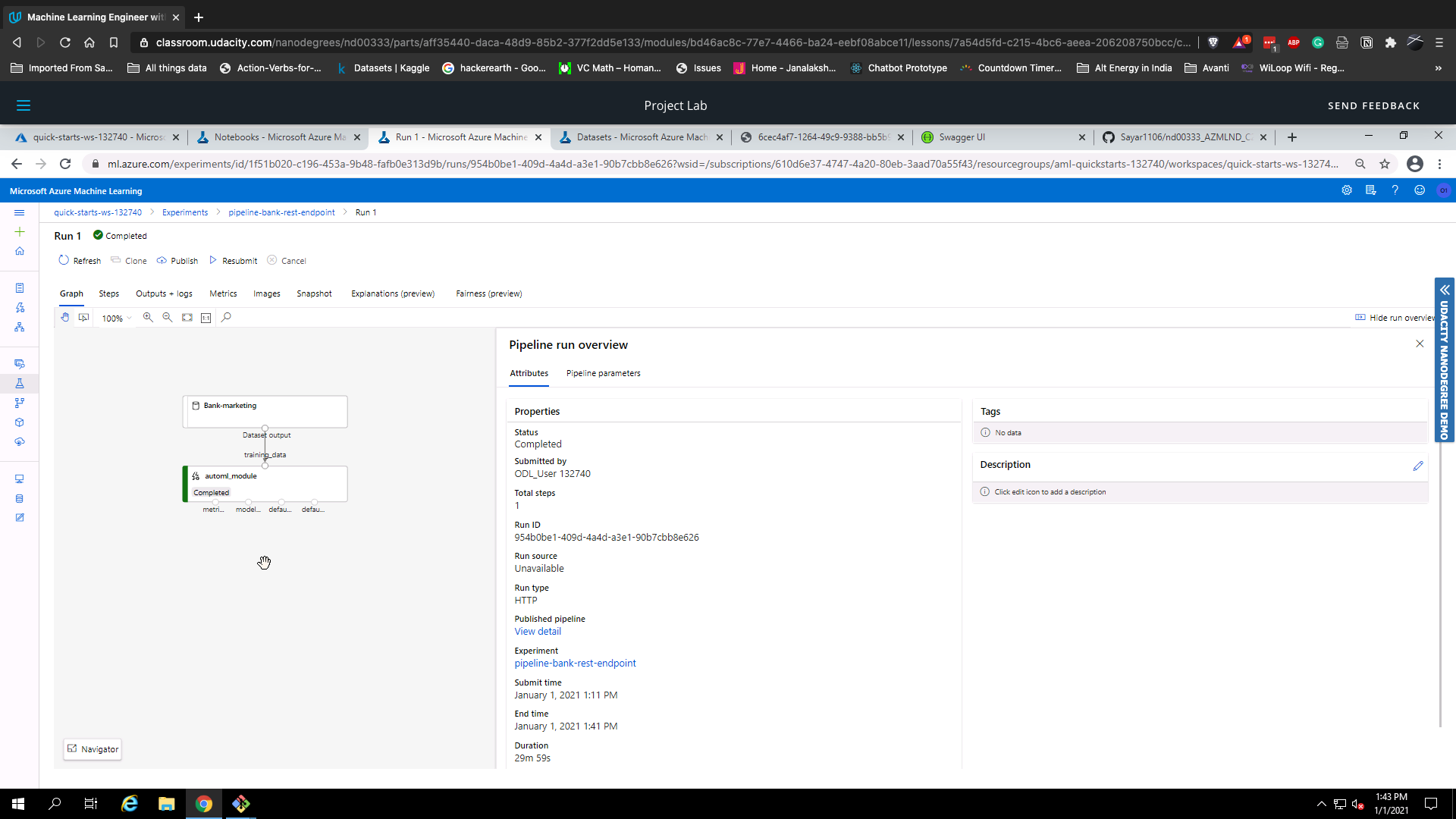1456x819 pixels.
Task: Open published pipeline View detail link
Action: [538, 632]
